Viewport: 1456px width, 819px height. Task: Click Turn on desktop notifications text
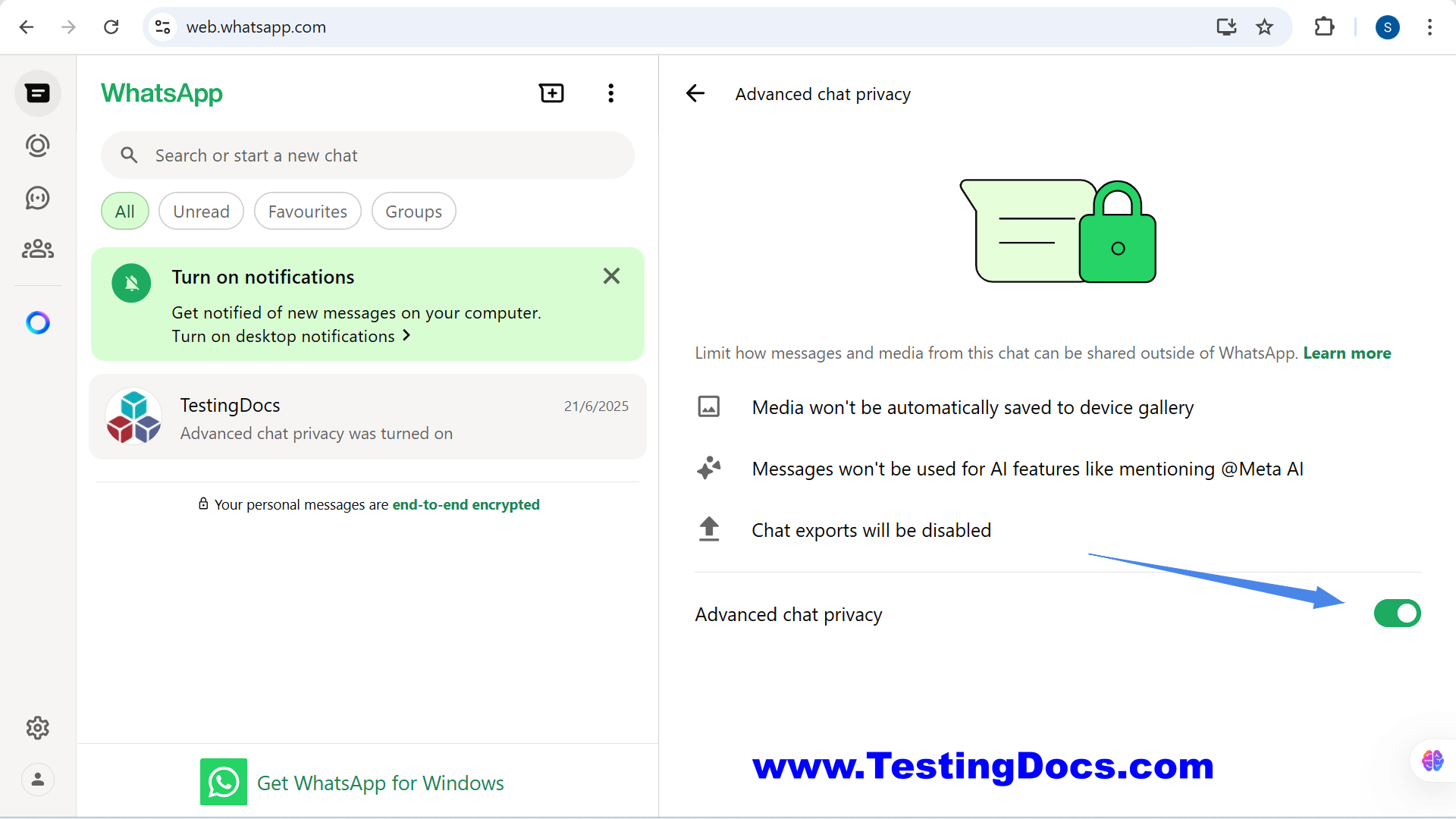[x=283, y=336]
